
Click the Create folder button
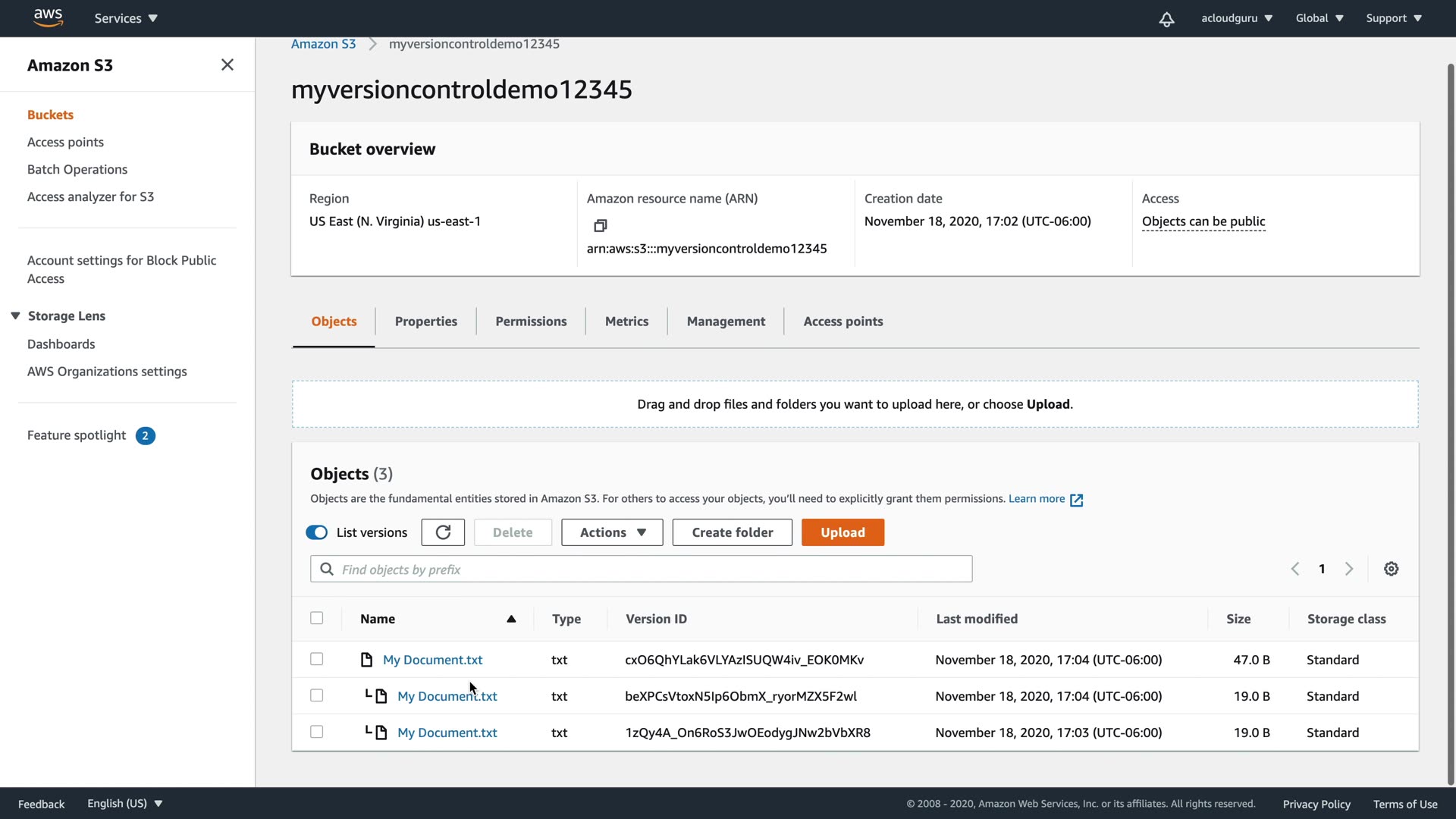pyautogui.click(x=732, y=532)
